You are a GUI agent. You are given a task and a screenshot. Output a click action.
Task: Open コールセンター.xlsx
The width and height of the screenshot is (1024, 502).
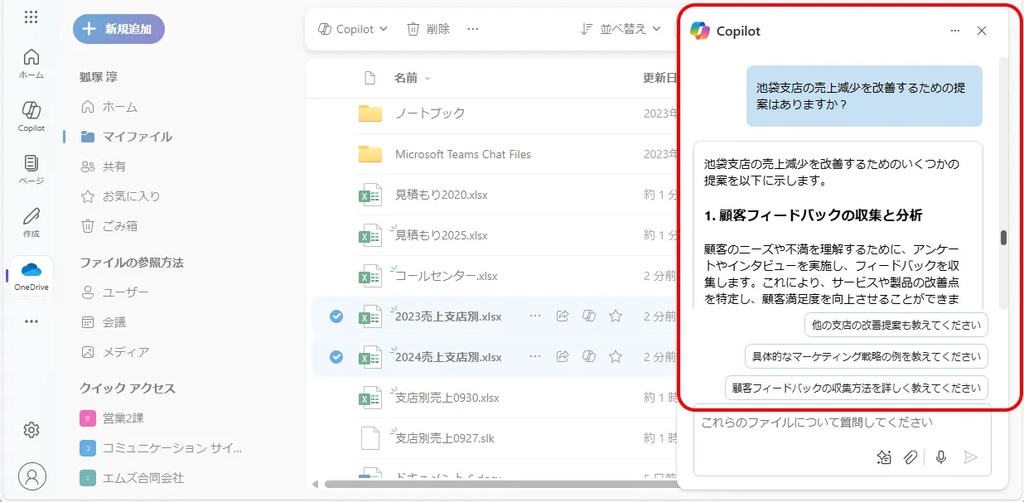click(446, 276)
